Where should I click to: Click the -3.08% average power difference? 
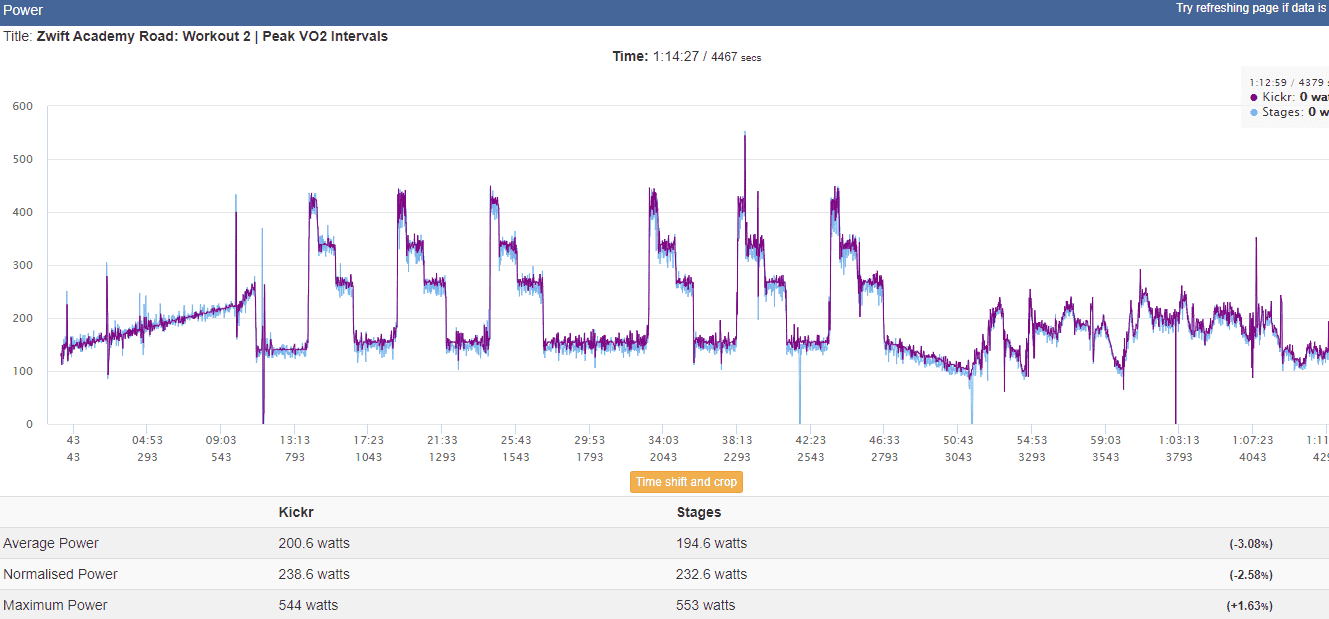1251,545
